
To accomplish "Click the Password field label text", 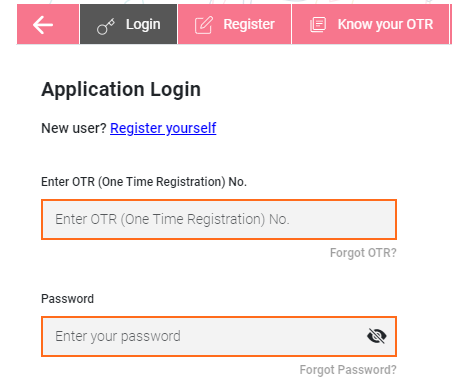I will [x=67, y=299].
